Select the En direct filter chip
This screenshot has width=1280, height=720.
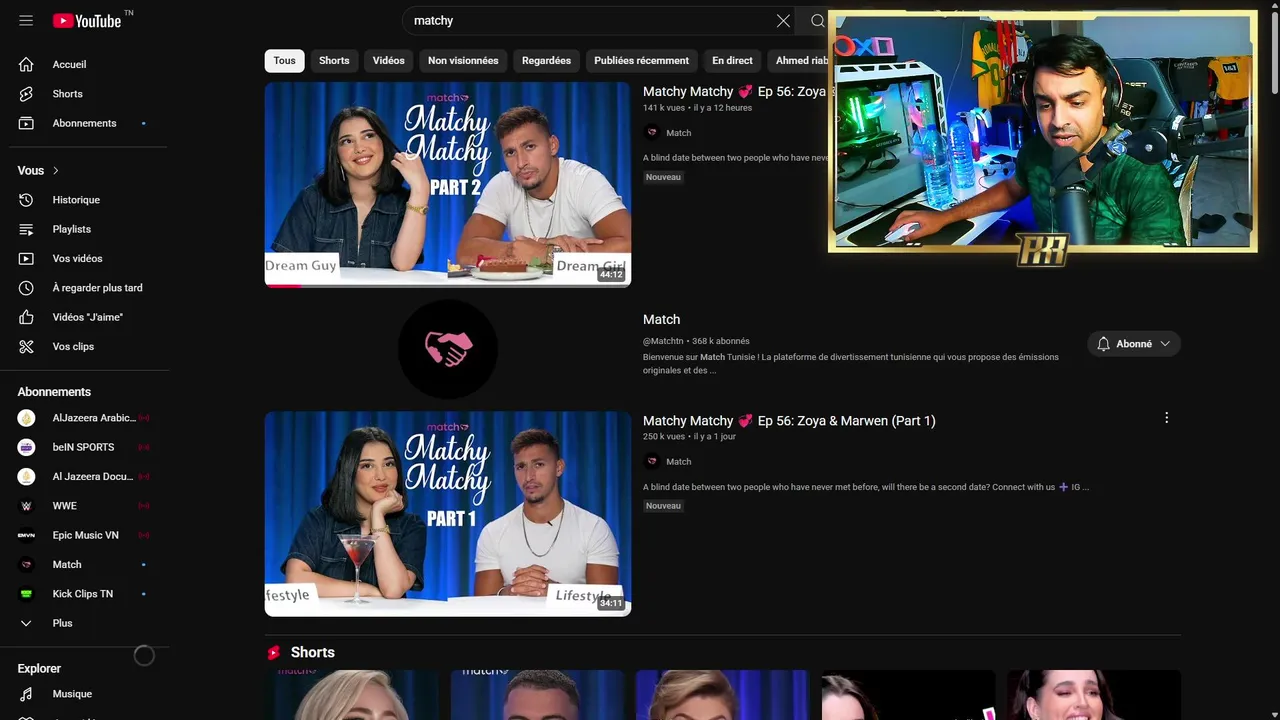(x=732, y=61)
